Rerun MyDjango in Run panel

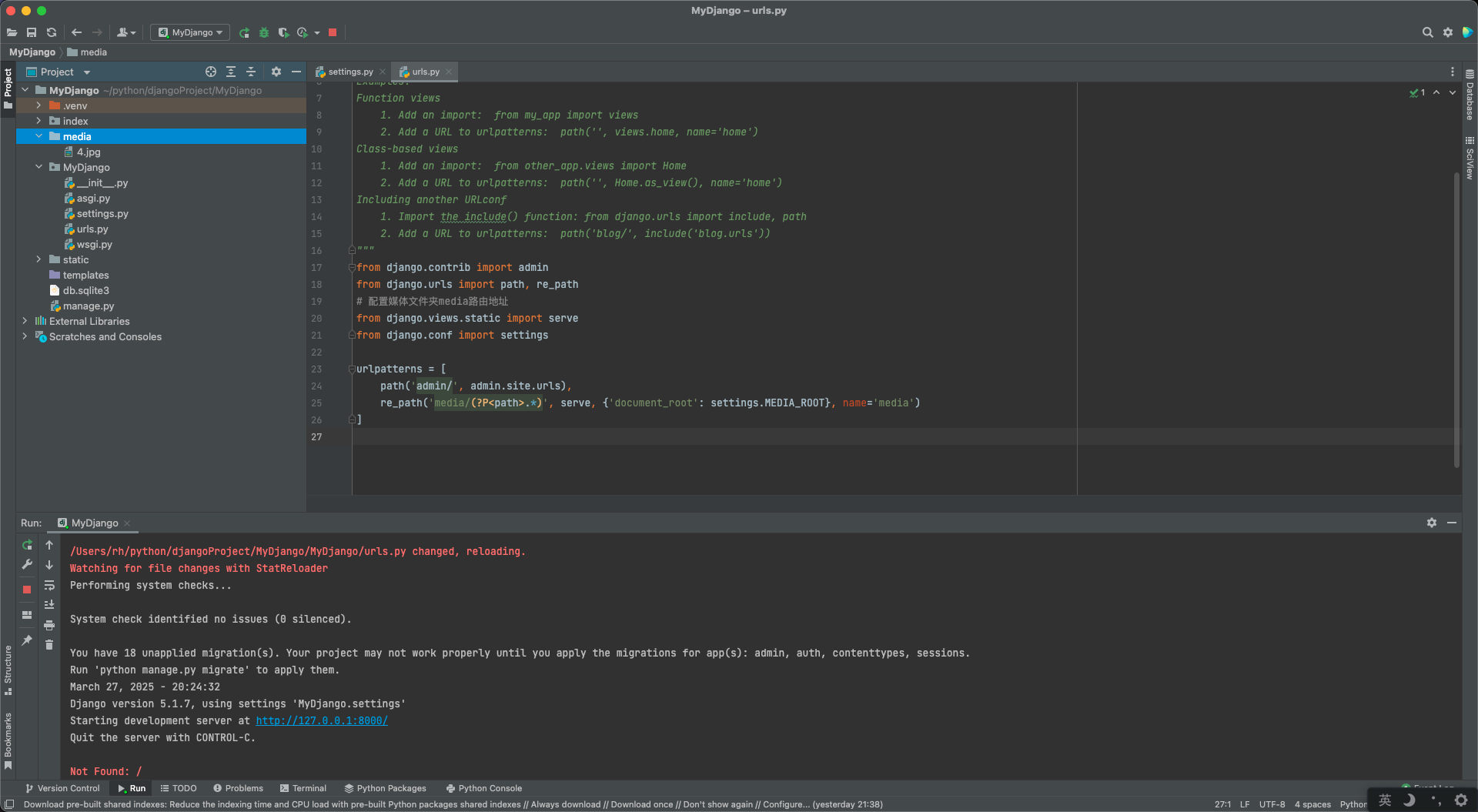click(27, 545)
